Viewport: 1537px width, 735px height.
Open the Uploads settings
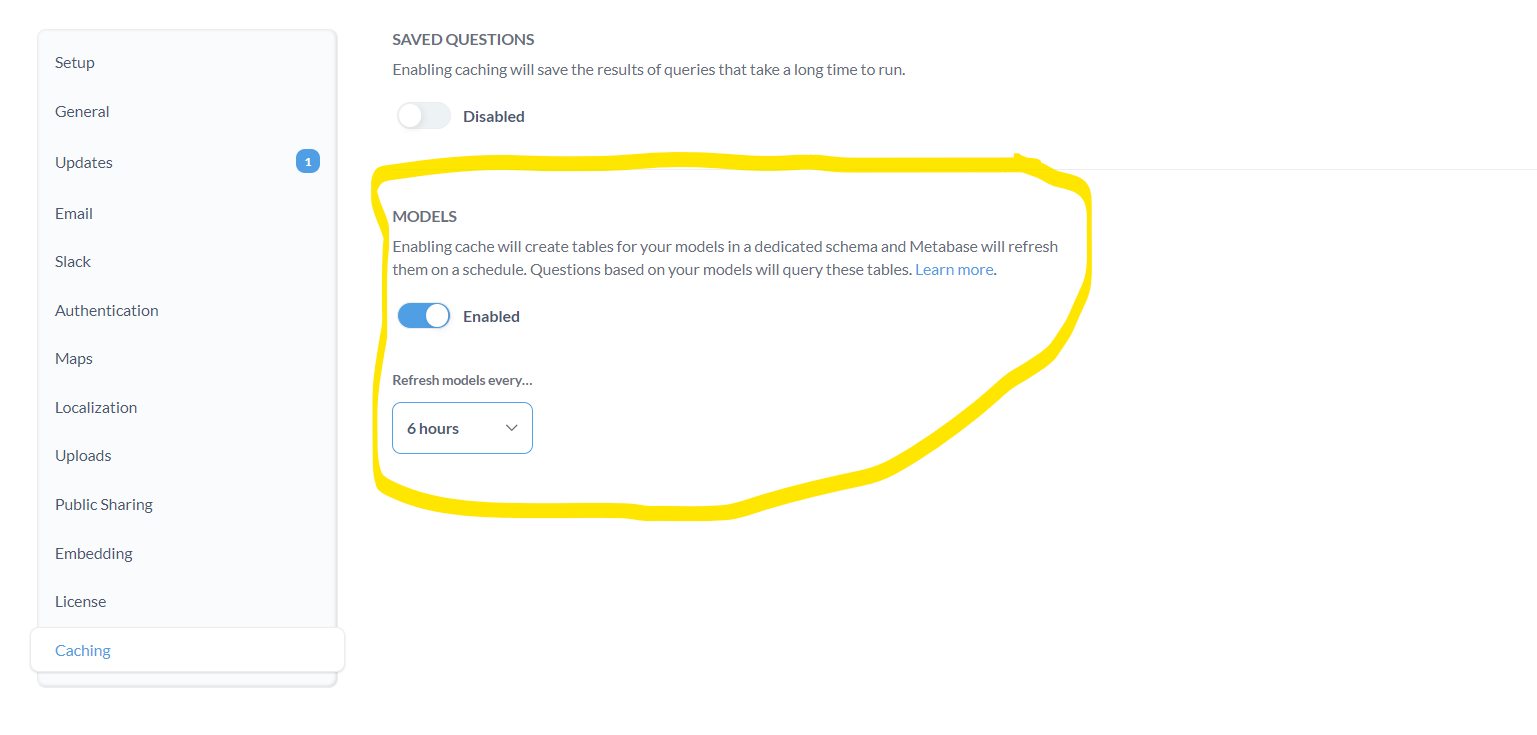[x=187, y=455]
